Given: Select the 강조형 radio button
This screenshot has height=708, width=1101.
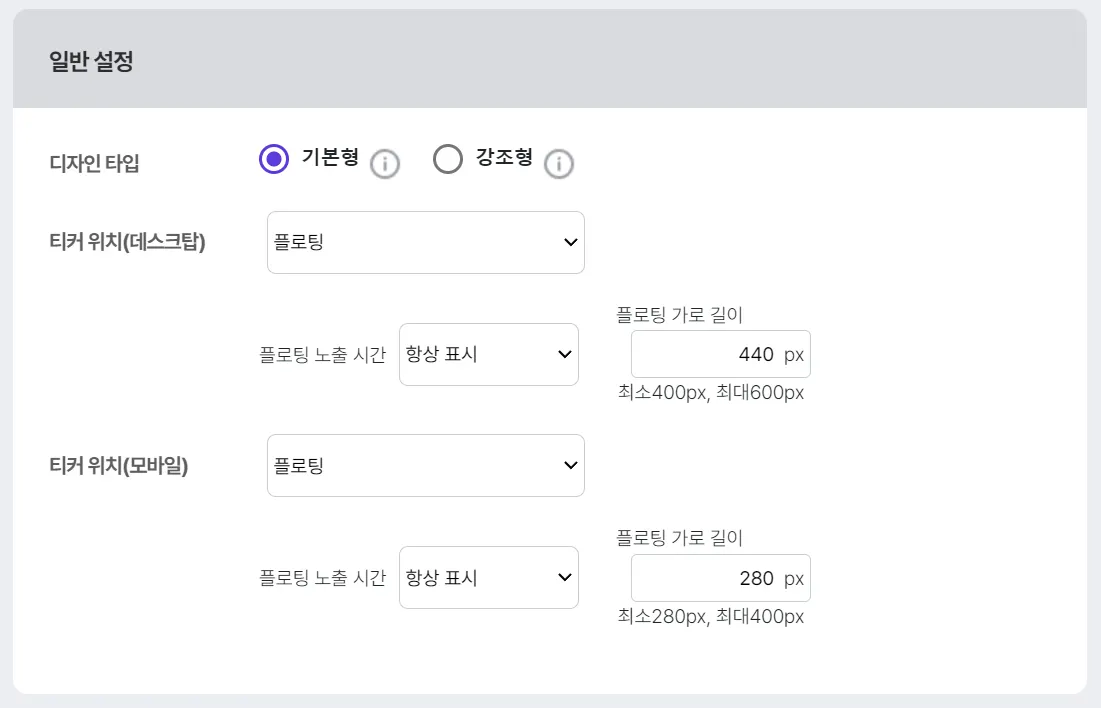Looking at the screenshot, I should click(x=447, y=160).
